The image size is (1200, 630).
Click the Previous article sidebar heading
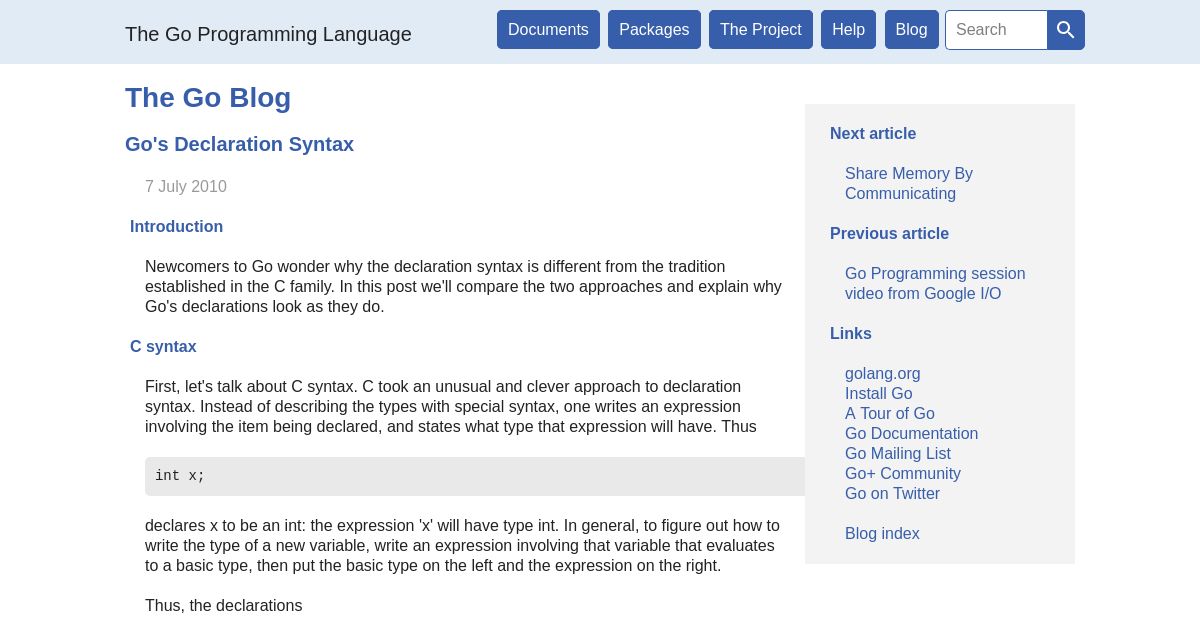889,234
